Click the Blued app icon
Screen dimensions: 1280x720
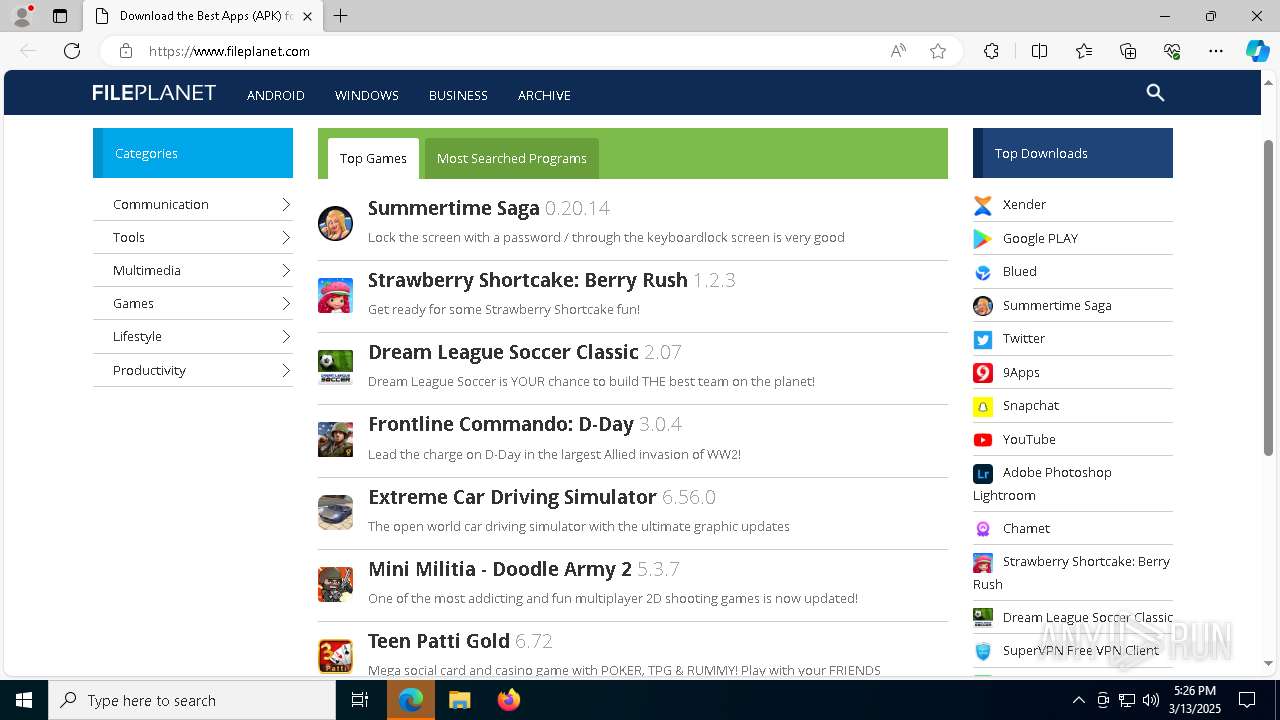983,272
